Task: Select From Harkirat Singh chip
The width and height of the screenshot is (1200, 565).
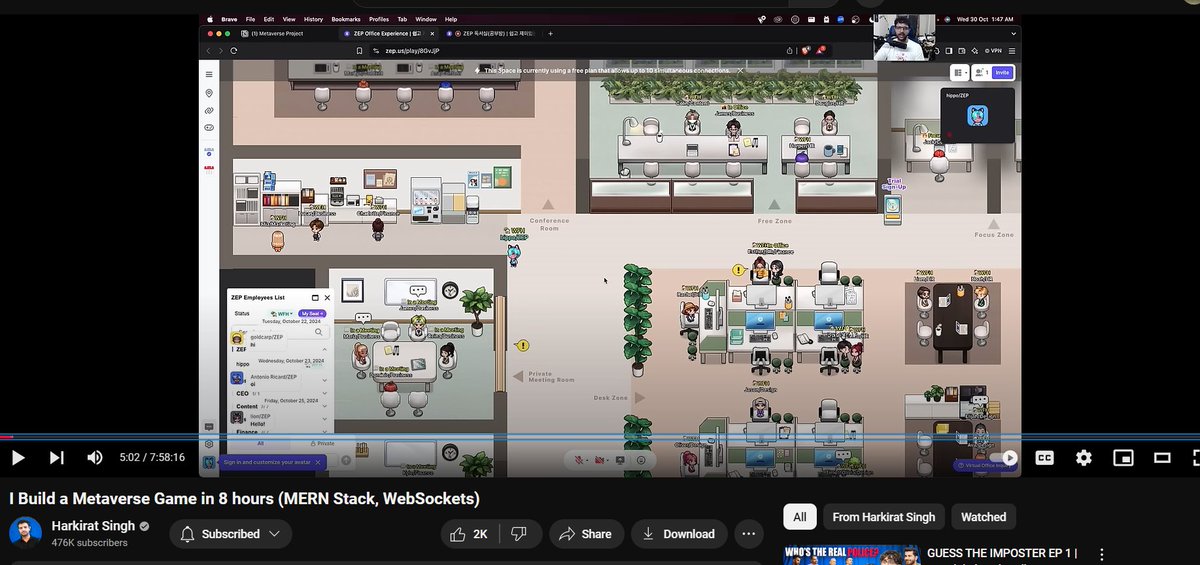Action: point(883,517)
